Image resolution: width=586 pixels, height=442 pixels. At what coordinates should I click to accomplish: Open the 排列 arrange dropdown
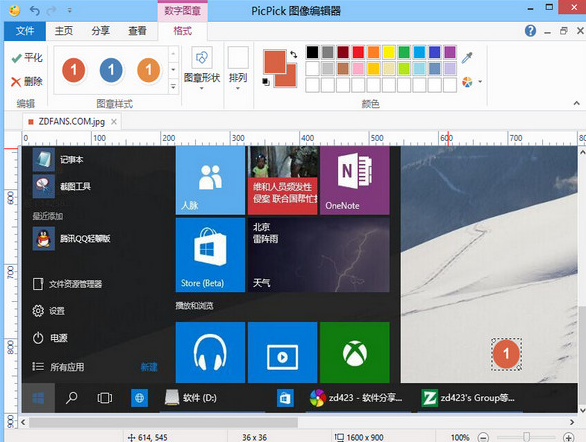238,69
